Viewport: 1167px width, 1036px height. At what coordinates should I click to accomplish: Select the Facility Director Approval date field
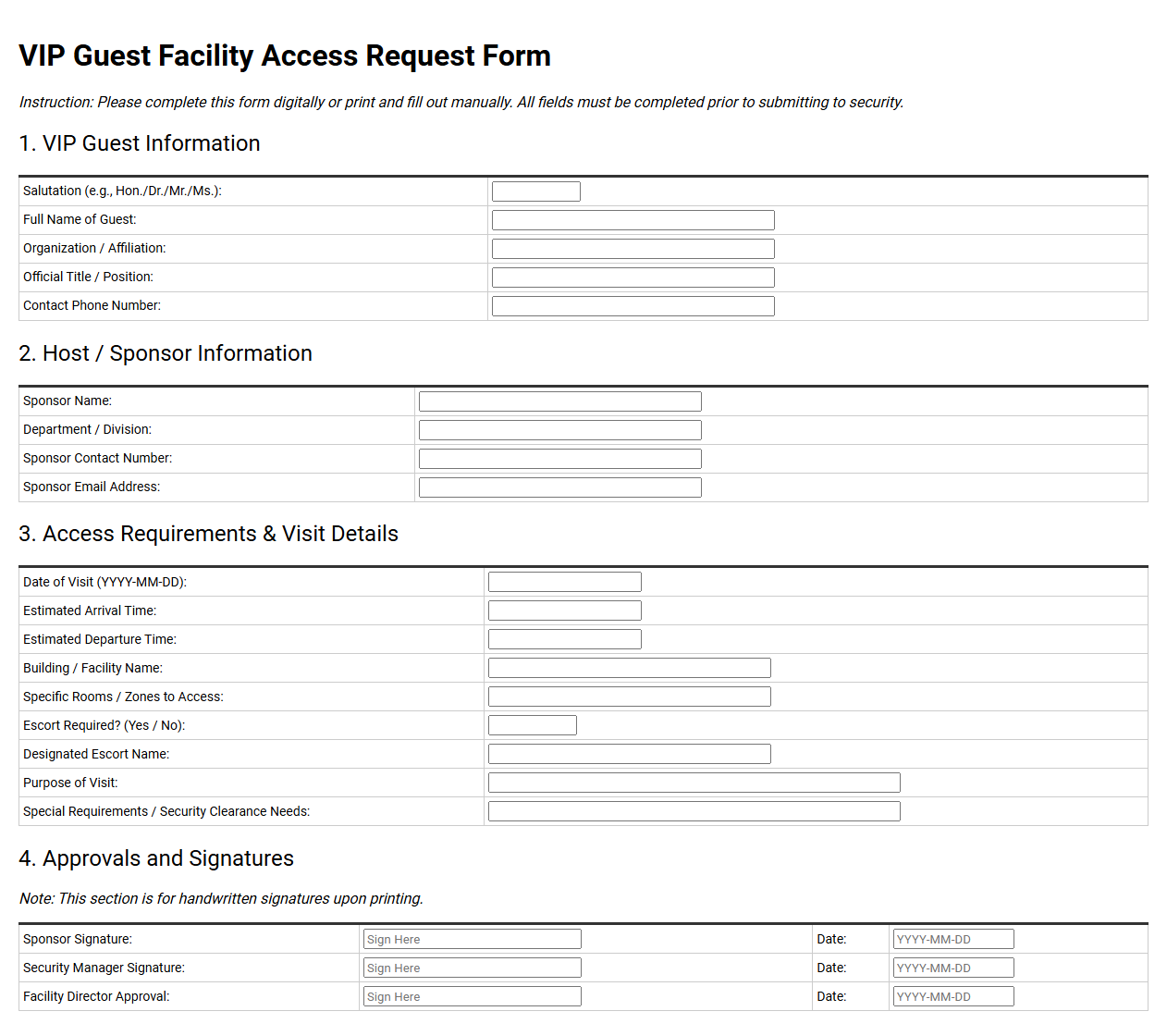[x=953, y=996]
